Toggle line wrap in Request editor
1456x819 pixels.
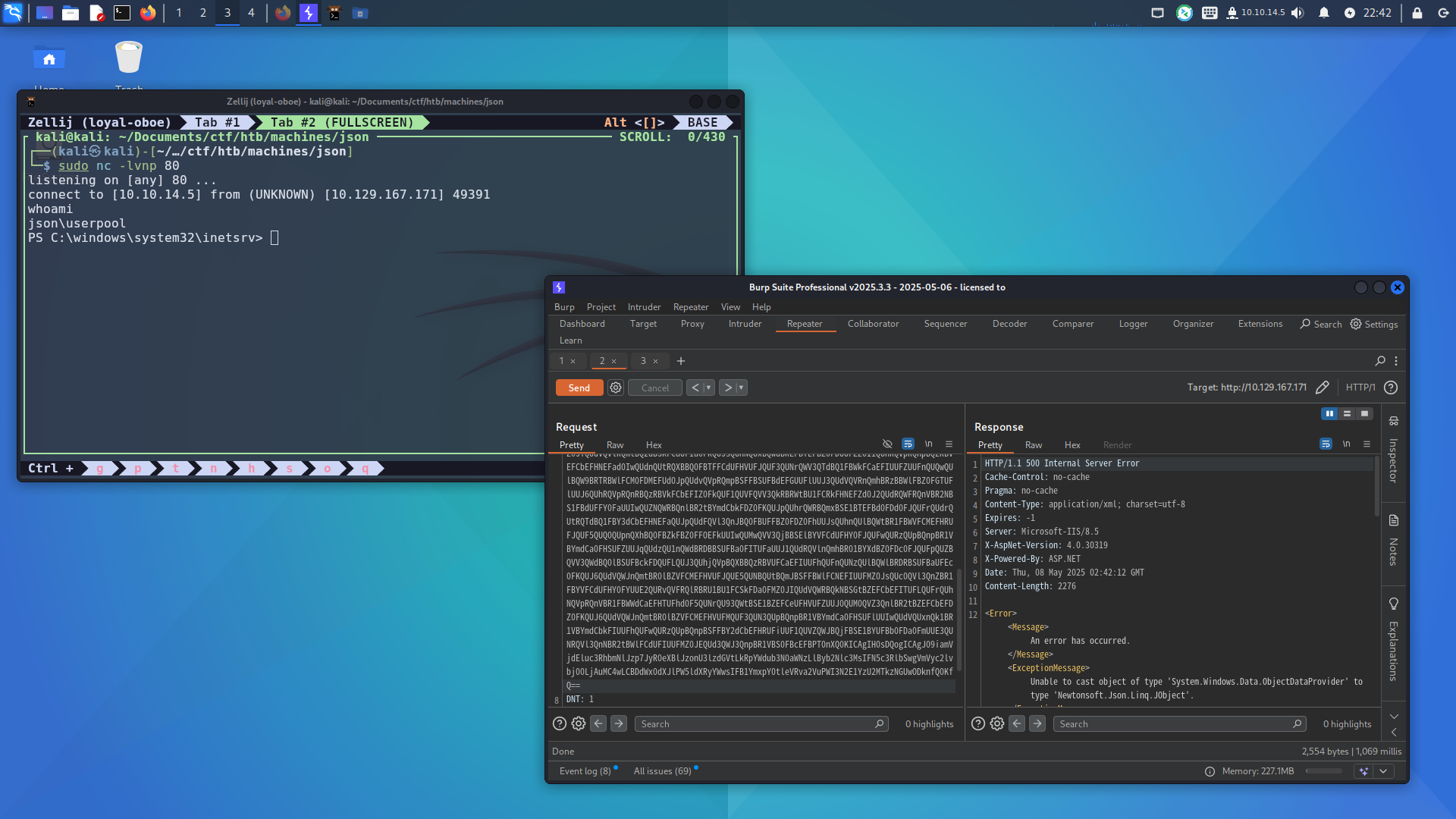tap(908, 444)
